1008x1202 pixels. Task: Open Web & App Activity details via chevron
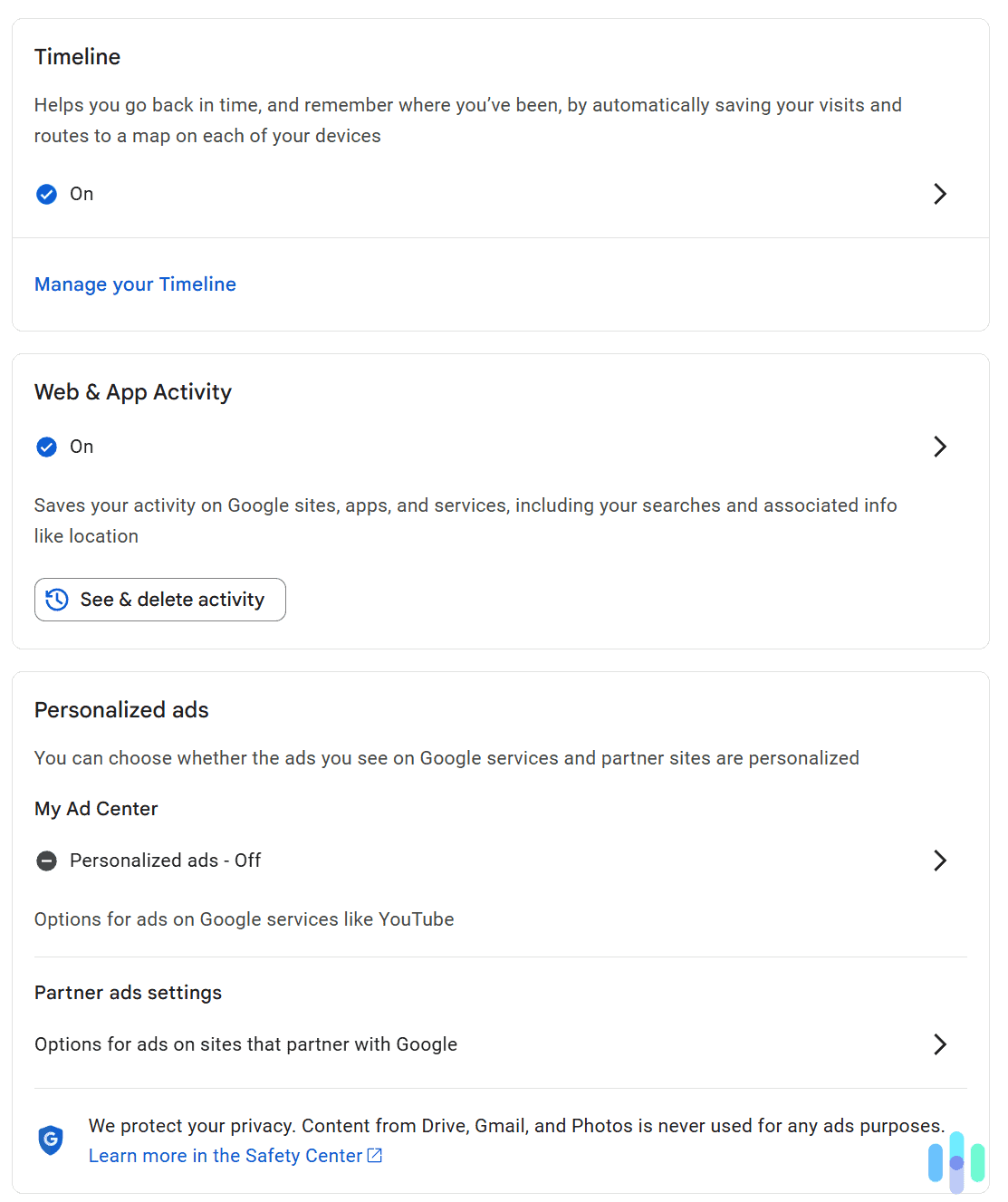coord(940,447)
